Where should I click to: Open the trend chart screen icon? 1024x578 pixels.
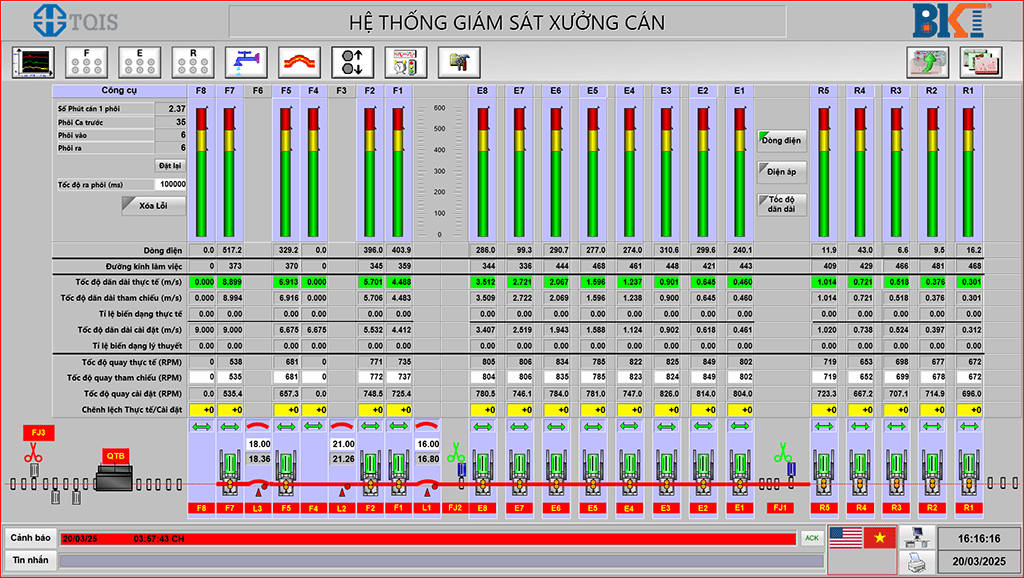(x=33, y=62)
